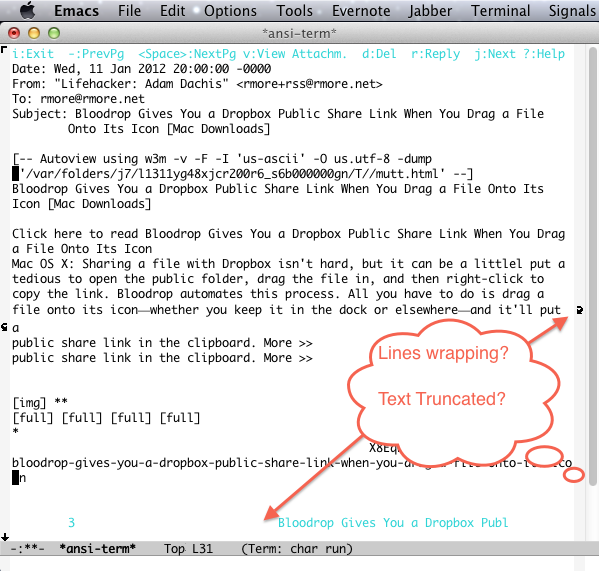599x571 pixels.
Task: Click the i:Exit hint in mutt header
Action: click(33, 54)
